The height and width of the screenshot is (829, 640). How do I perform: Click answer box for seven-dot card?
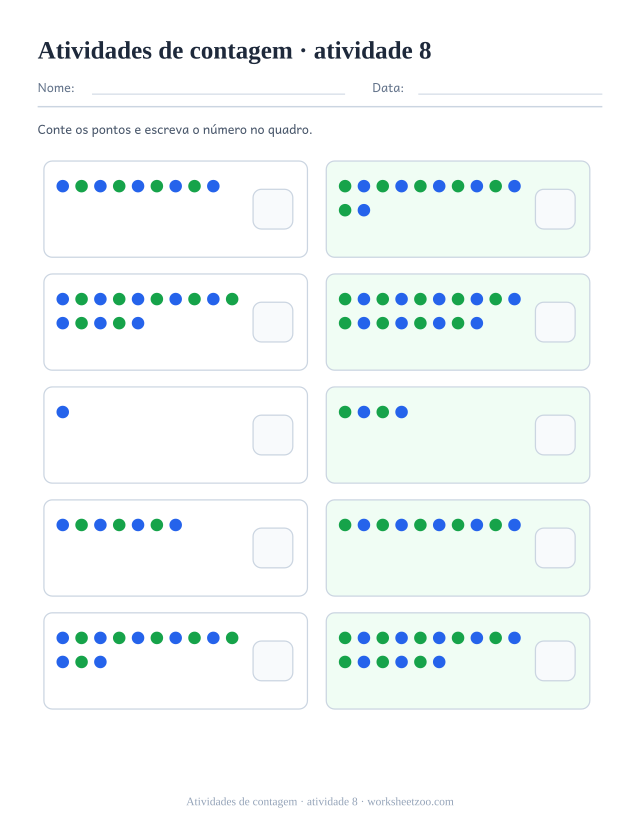click(273, 548)
